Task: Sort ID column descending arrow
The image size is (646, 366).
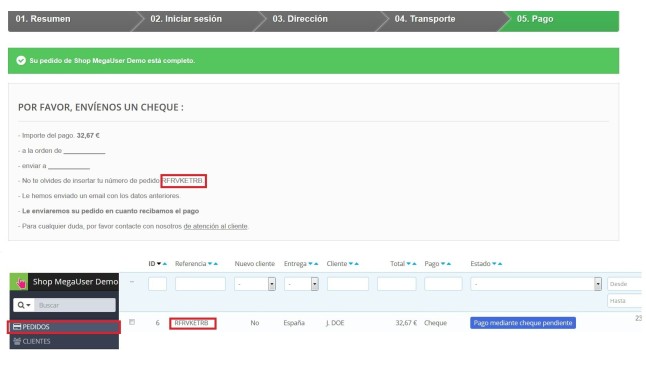Action: click(x=159, y=264)
